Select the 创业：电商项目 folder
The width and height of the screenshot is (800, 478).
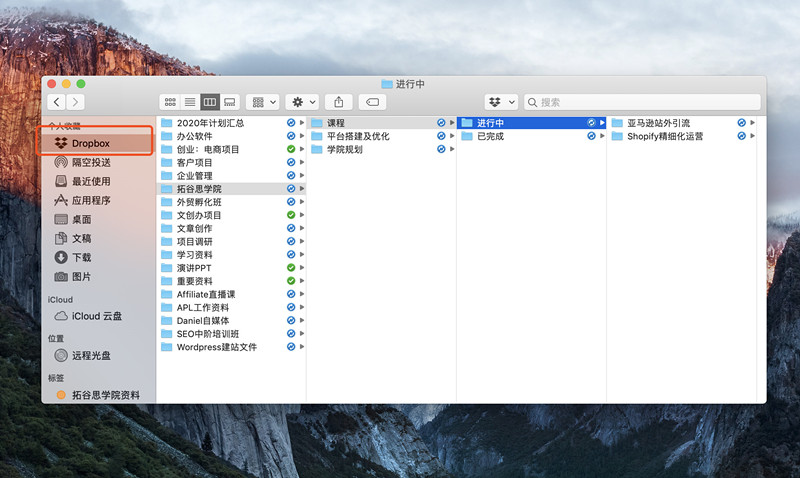tap(231, 149)
